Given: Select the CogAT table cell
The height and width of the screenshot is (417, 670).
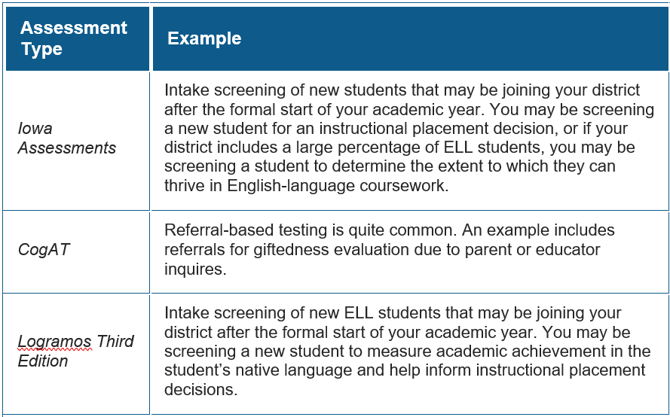Looking at the screenshot, I should click(76, 252).
